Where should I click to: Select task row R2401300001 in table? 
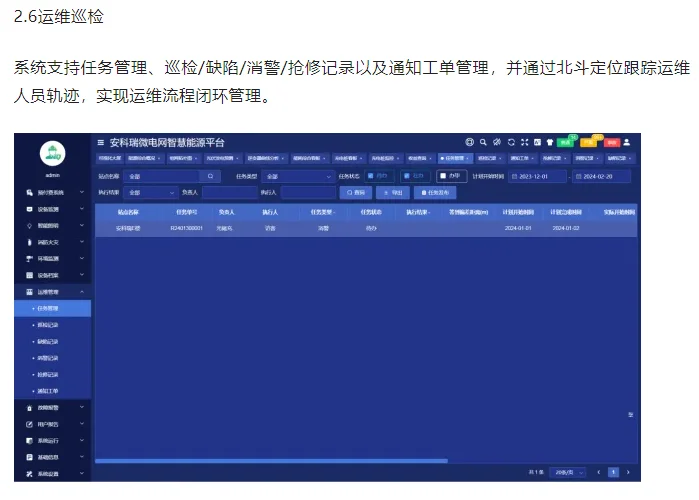tap(366, 228)
